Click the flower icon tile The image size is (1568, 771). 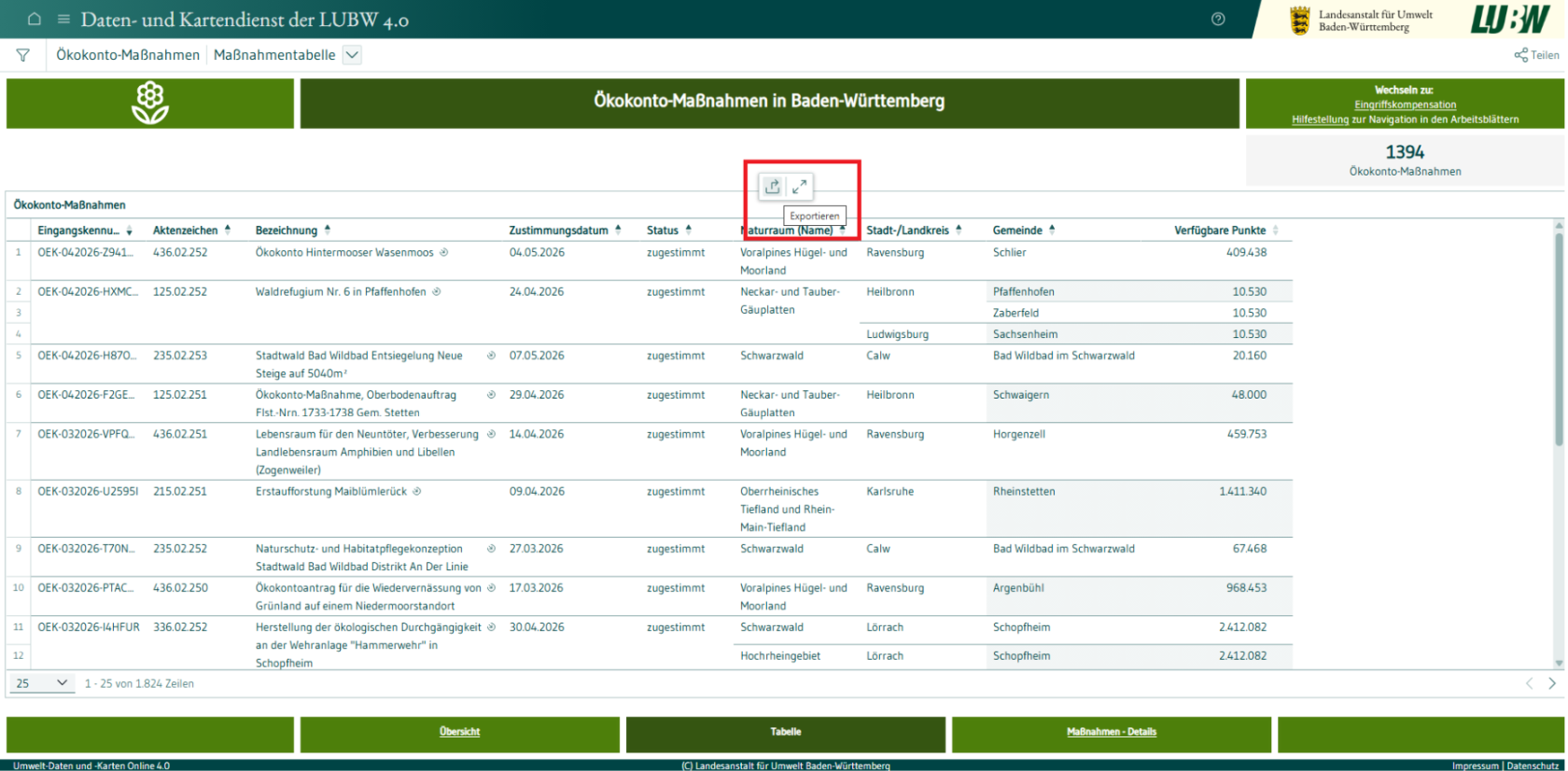coord(150,103)
